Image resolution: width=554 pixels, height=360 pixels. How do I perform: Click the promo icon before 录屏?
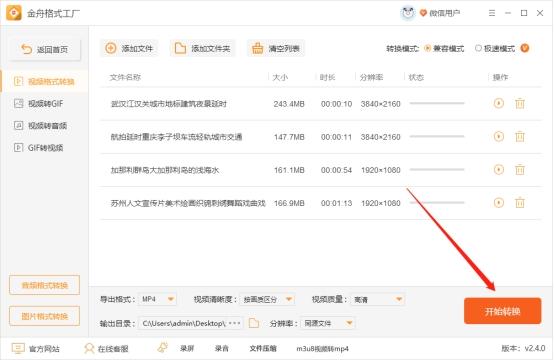(x=163, y=348)
